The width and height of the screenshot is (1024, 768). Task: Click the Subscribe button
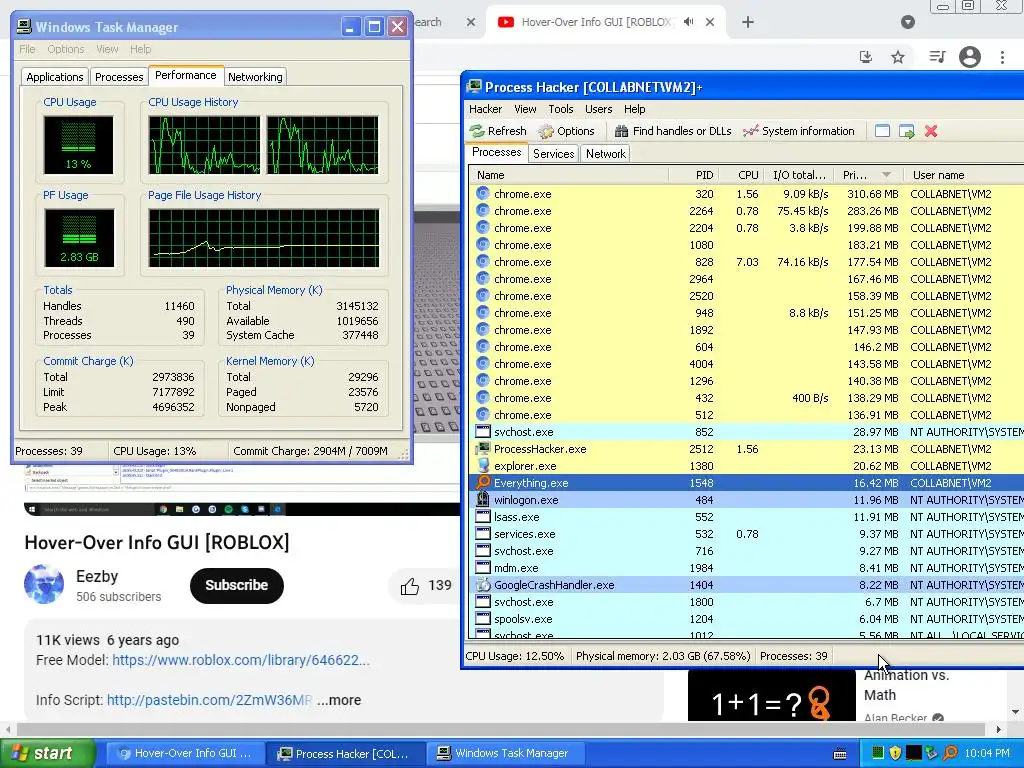(x=236, y=585)
